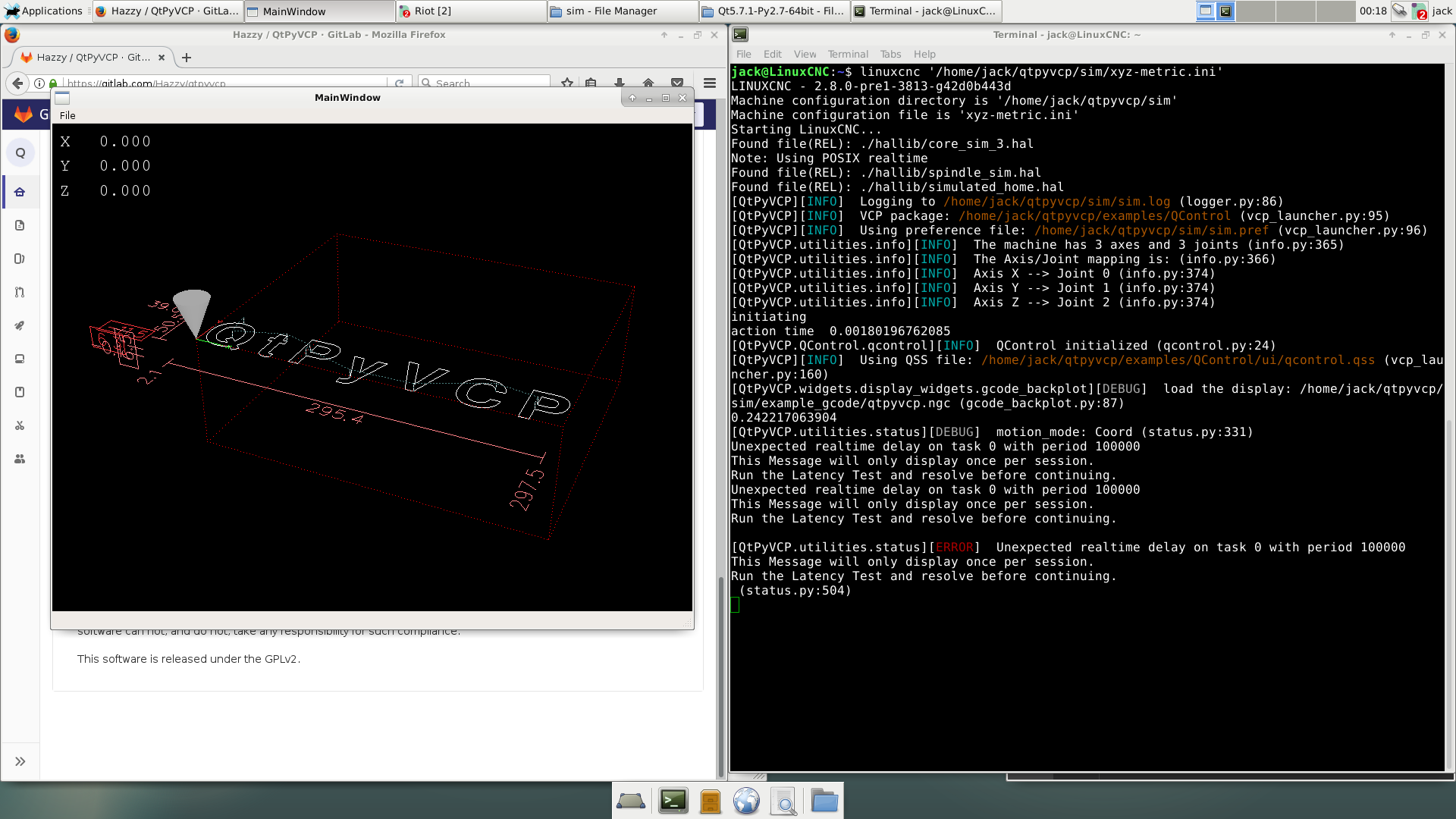Open Firefox downloads arrow icon
This screenshot has width=1456, height=819.
tap(620, 83)
